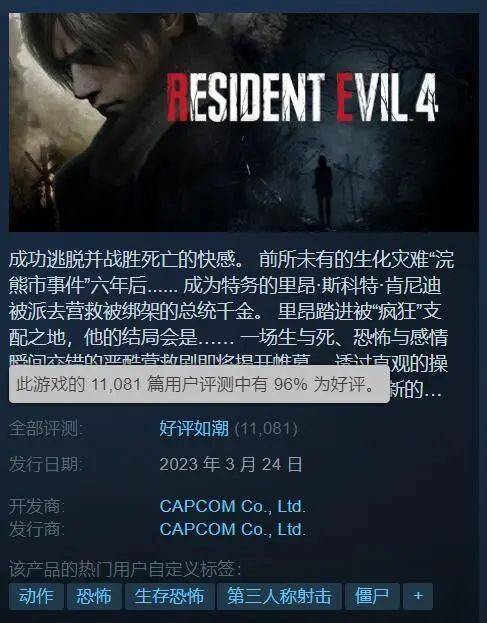Open developer CAPCOM Co., Ltd. link
This screenshot has height=623, width=487.
coord(232,507)
